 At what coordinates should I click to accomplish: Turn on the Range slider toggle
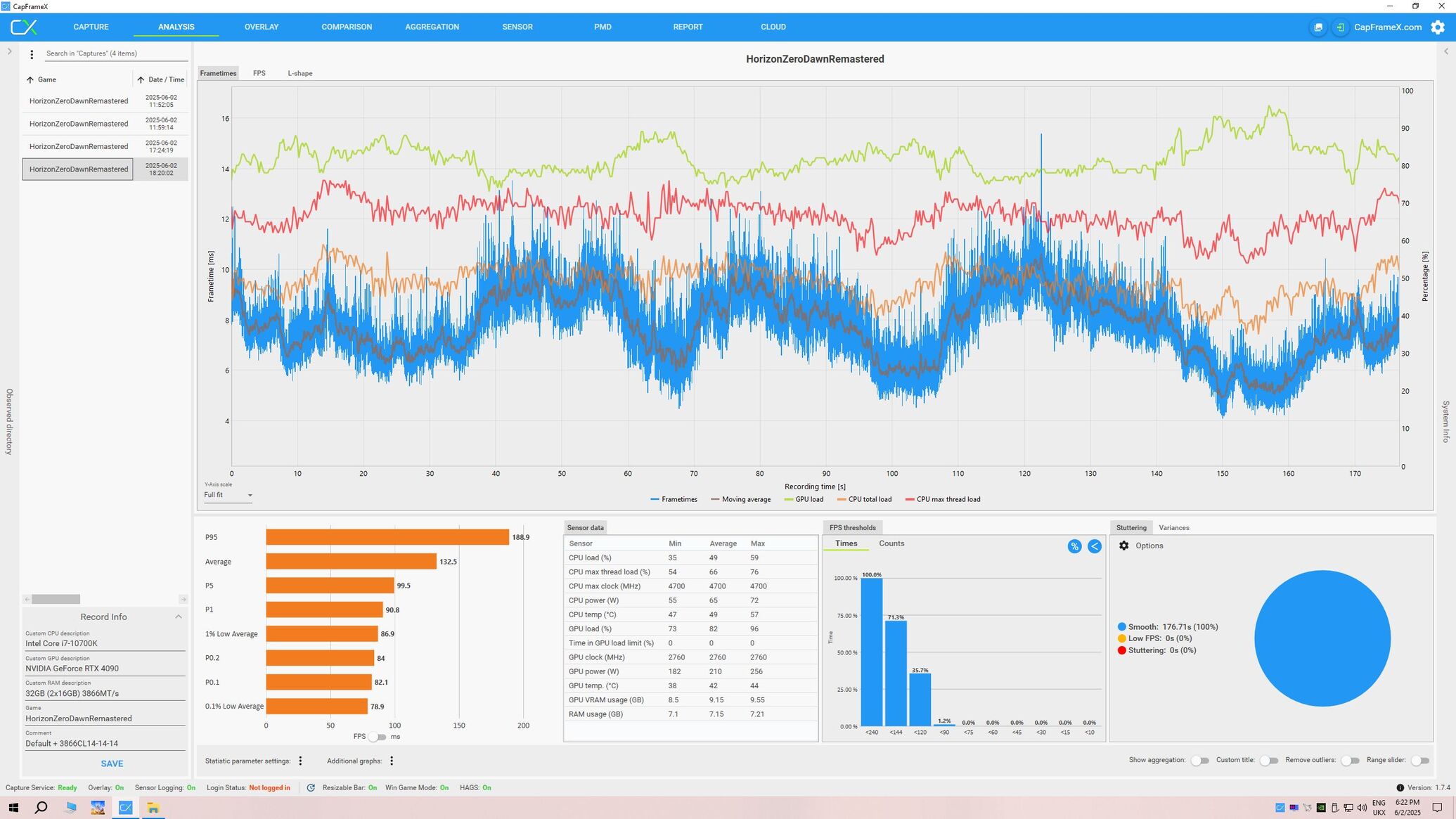coord(1419,761)
